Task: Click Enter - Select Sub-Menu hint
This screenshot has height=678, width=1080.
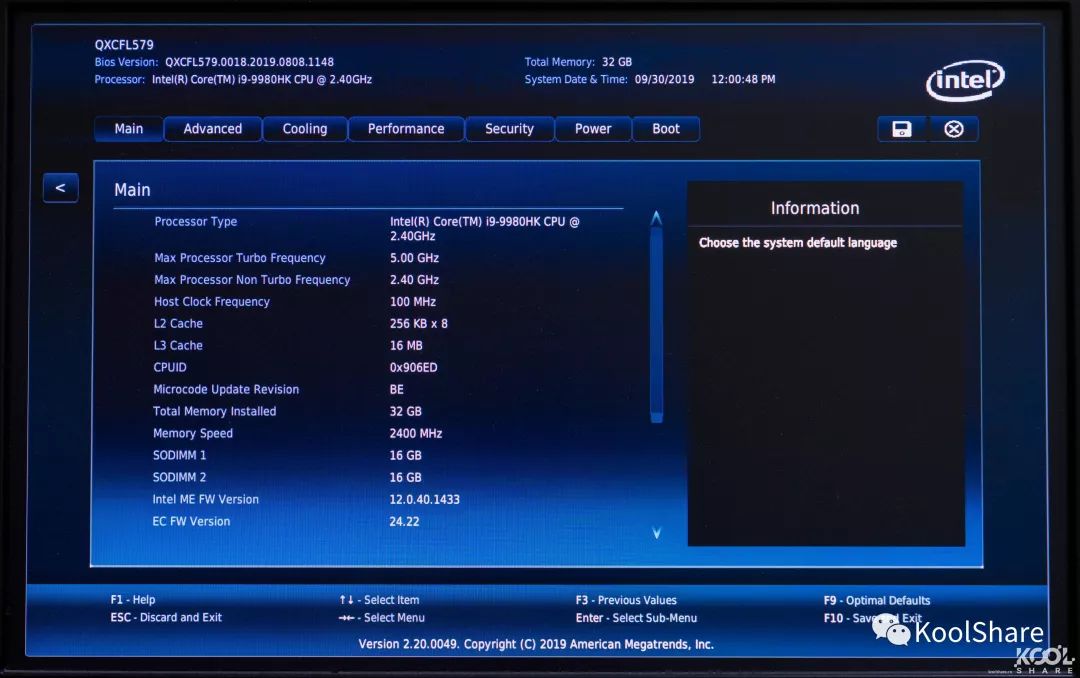Action: (x=636, y=618)
